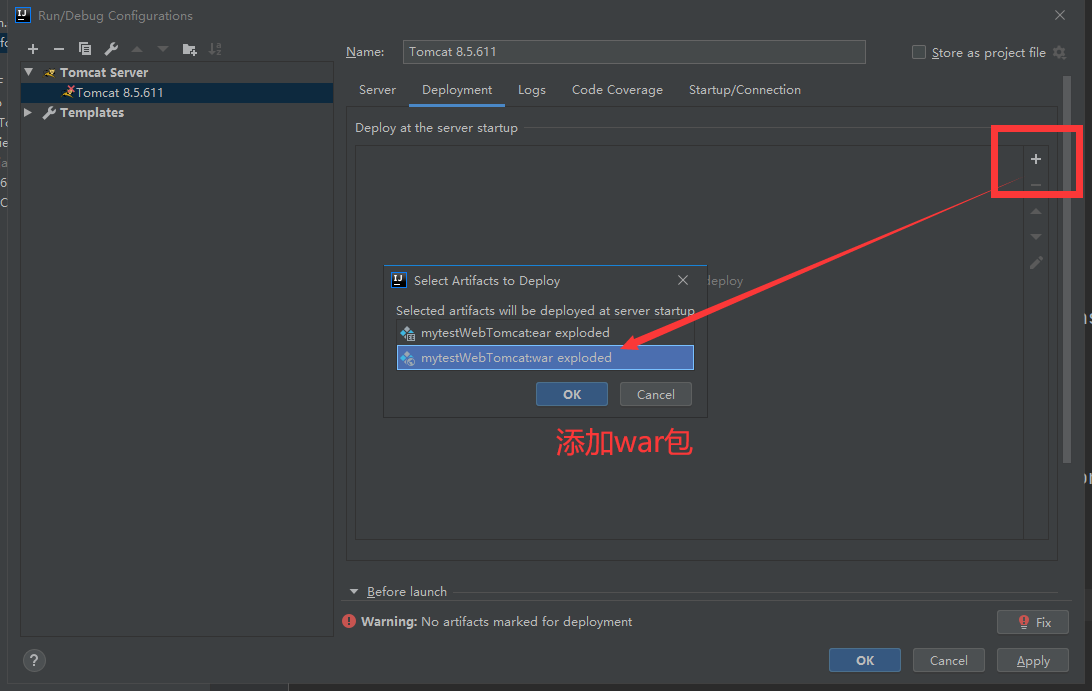Add new run configuration with plus icon

tap(33, 49)
